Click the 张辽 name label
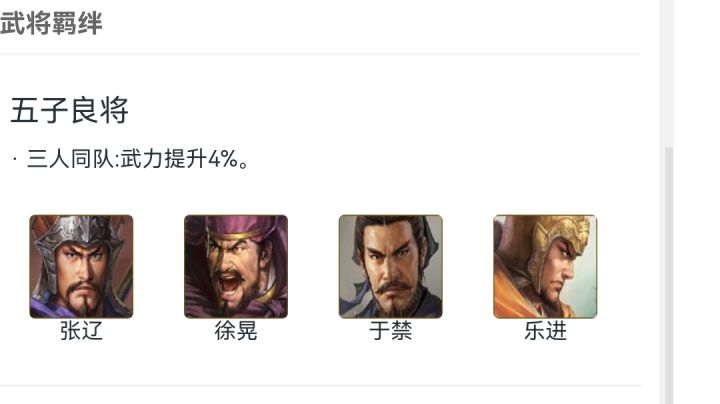The height and width of the screenshot is (404, 720). click(81, 331)
